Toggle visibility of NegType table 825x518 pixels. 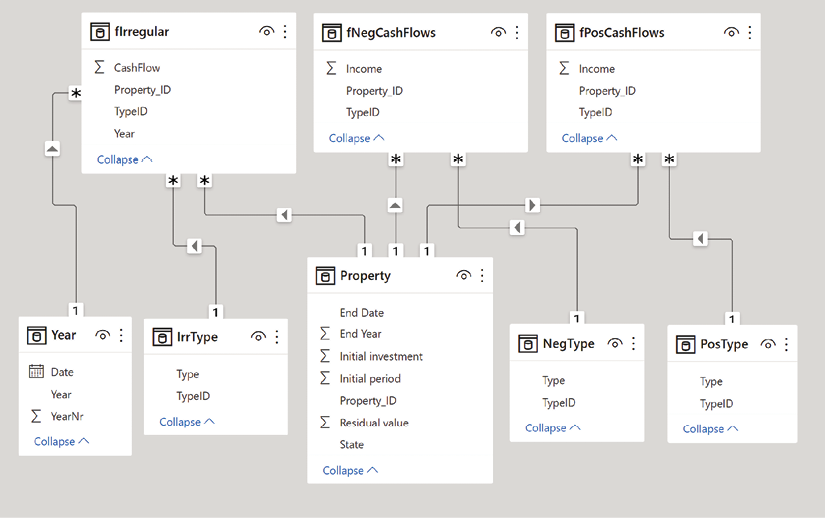pyautogui.click(x=615, y=344)
